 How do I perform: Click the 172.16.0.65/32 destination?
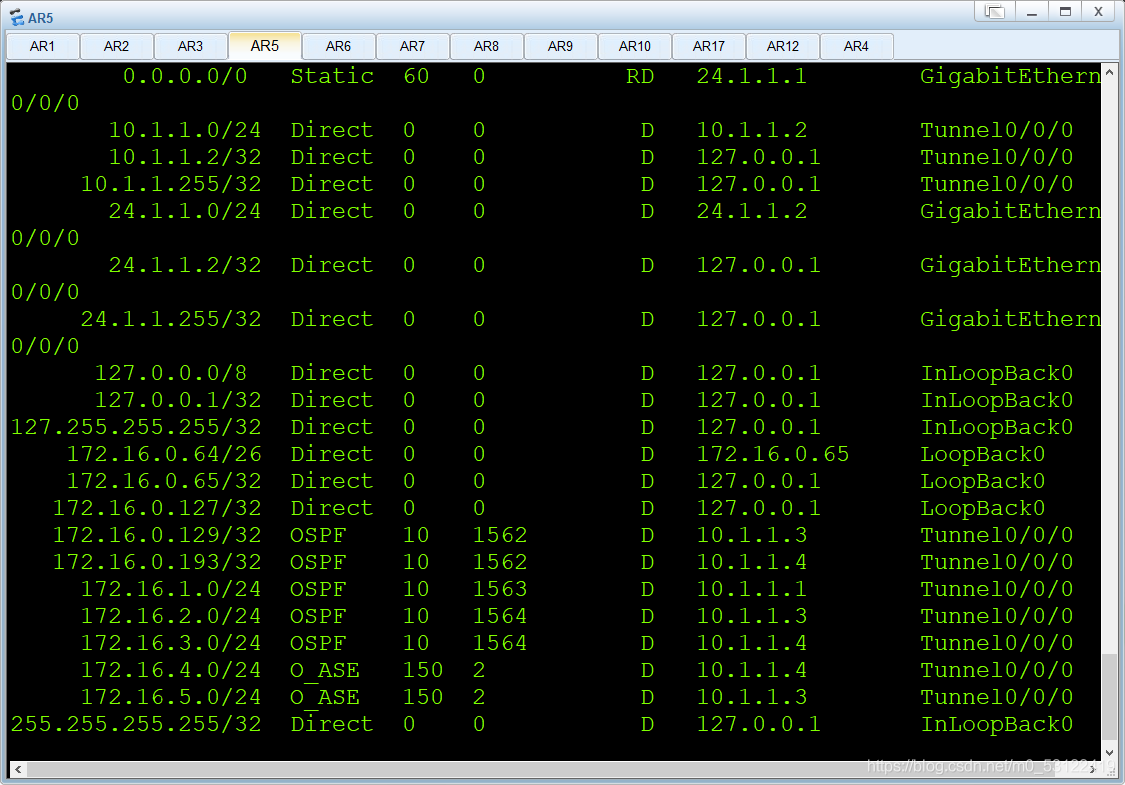click(x=164, y=481)
